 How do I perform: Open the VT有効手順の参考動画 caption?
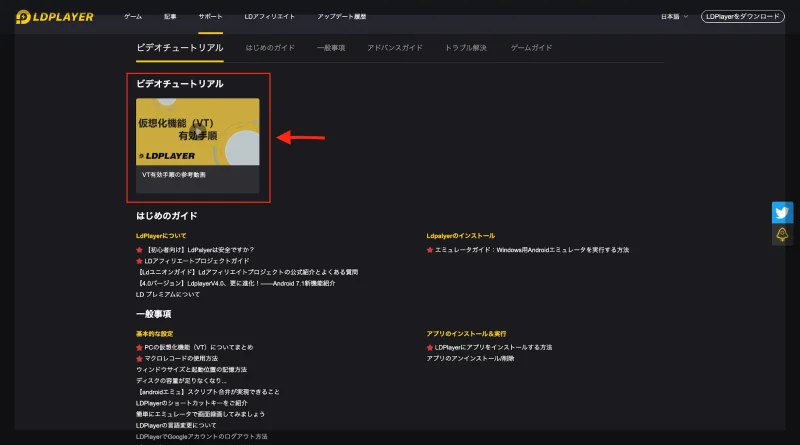click(x=173, y=175)
